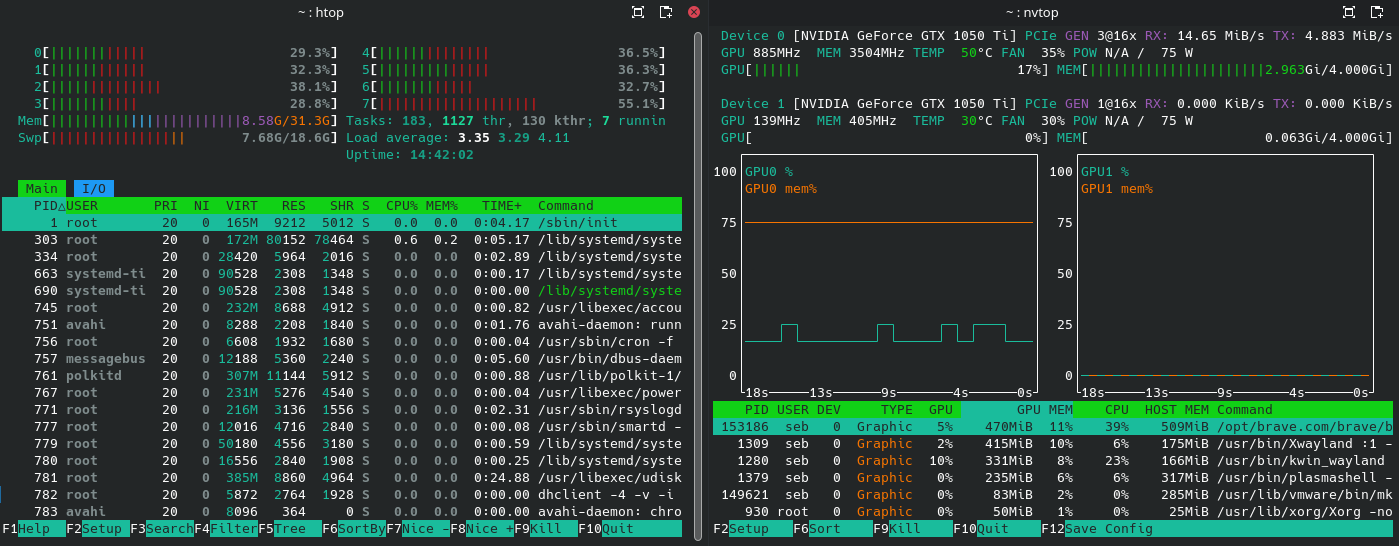Switch to the I/O tab in htop
The image size is (1399, 546).
pos(94,188)
